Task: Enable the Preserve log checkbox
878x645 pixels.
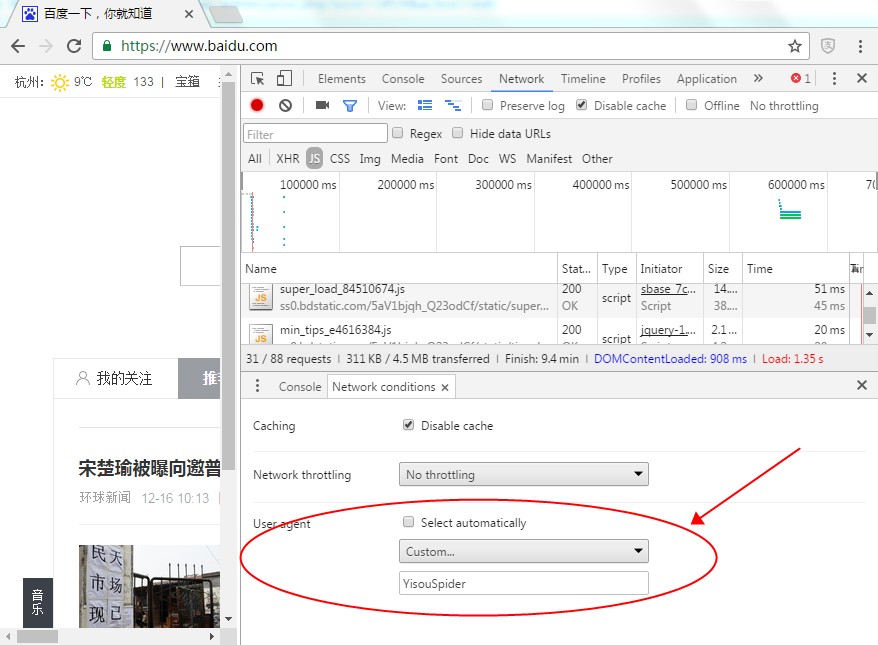Action: [x=488, y=105]
